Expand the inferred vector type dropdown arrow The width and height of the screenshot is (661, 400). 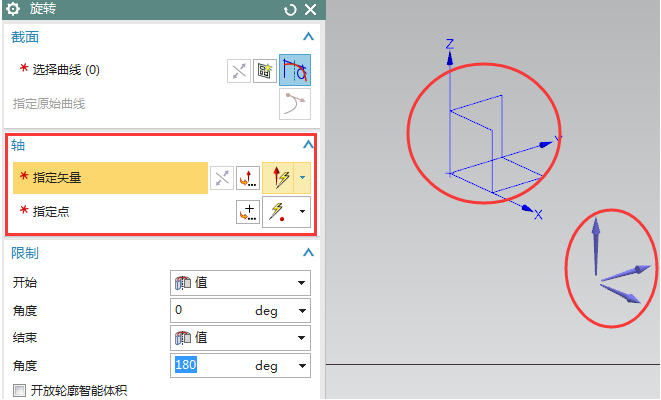(303, 178)
